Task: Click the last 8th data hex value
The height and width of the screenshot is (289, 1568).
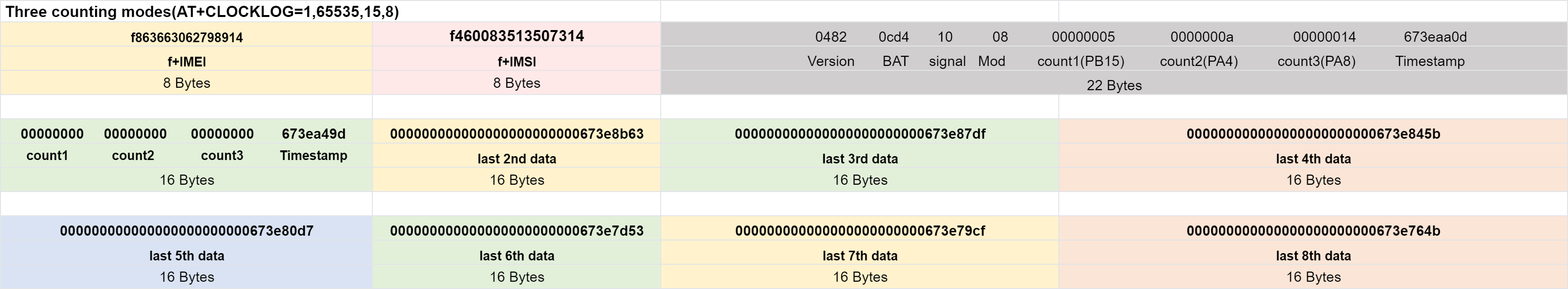Action: point(1313,231)
